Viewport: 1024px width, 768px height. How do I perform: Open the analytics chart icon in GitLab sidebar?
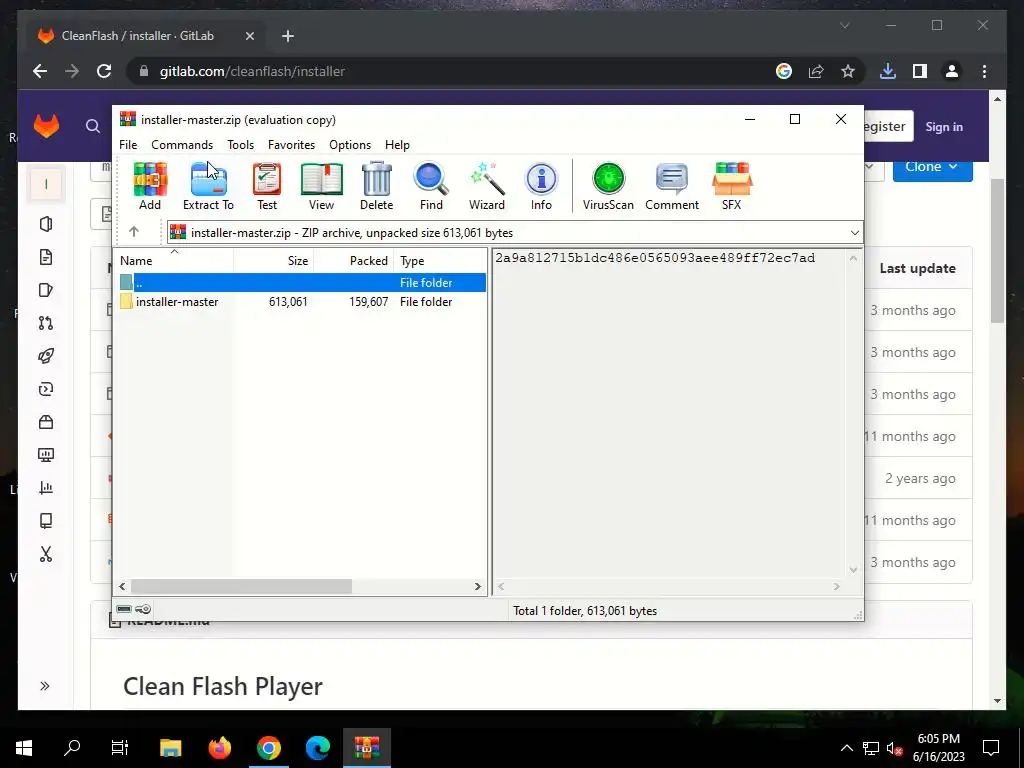(46, 488)
